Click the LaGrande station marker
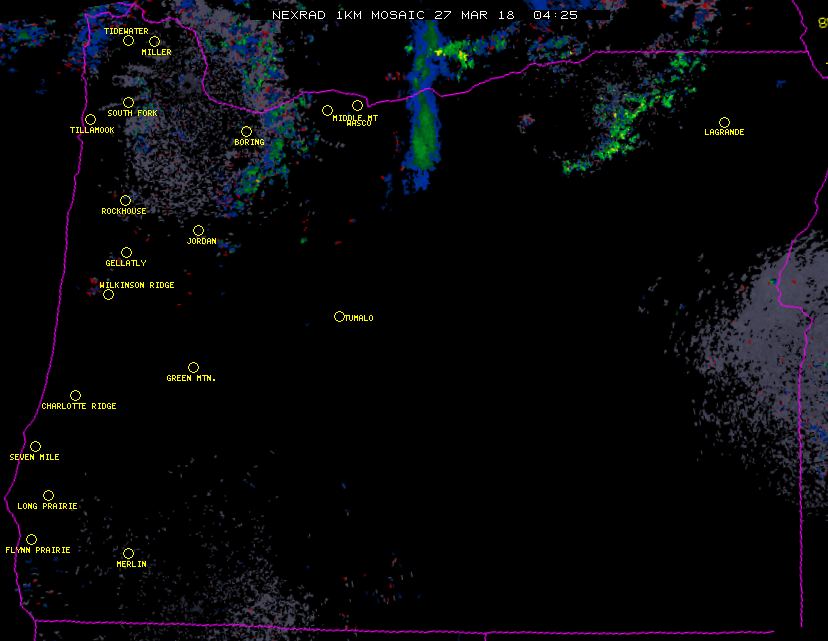 [x=724, y=122]
